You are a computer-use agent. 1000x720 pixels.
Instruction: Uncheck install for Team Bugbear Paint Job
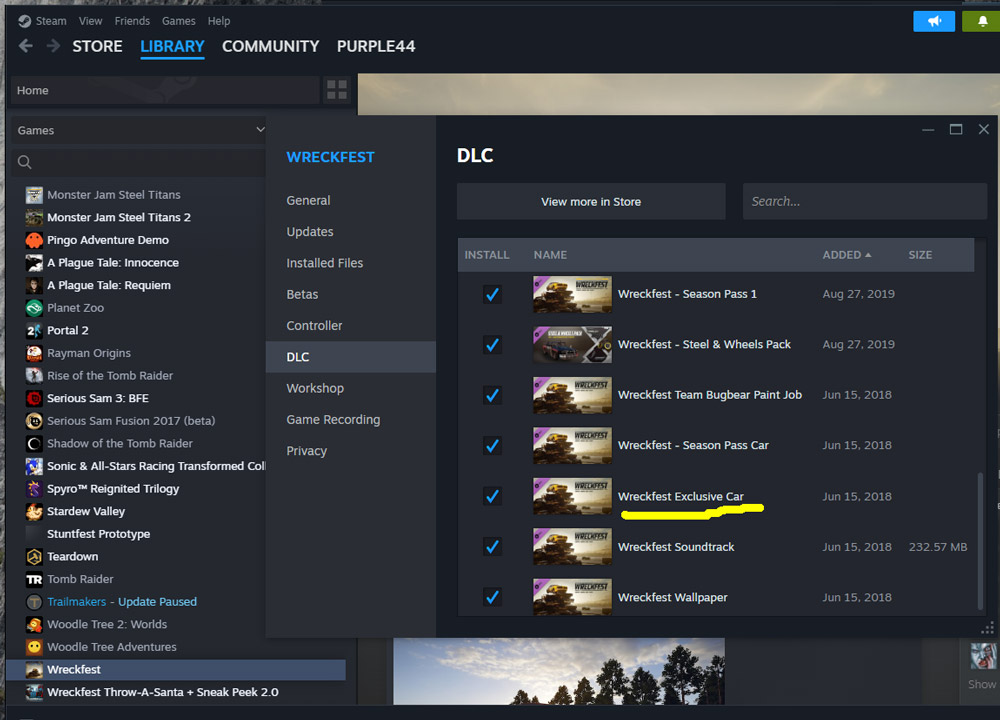click(492, 395)
